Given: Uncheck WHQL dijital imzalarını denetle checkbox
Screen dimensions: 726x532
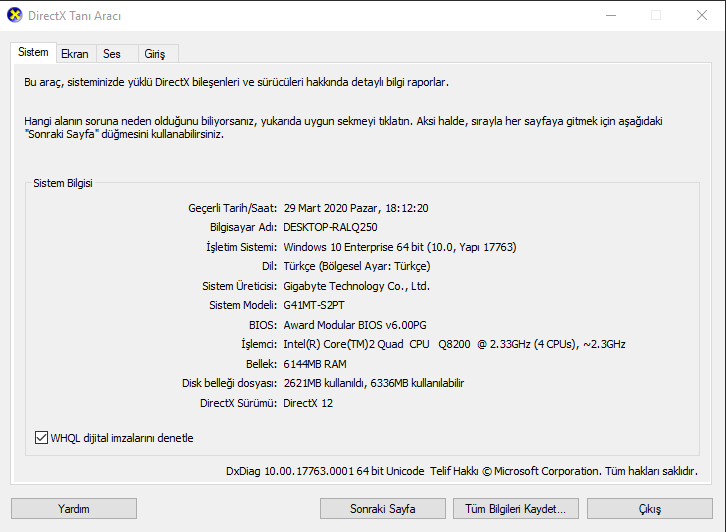Looking at the screenshot, I should 41,438.
